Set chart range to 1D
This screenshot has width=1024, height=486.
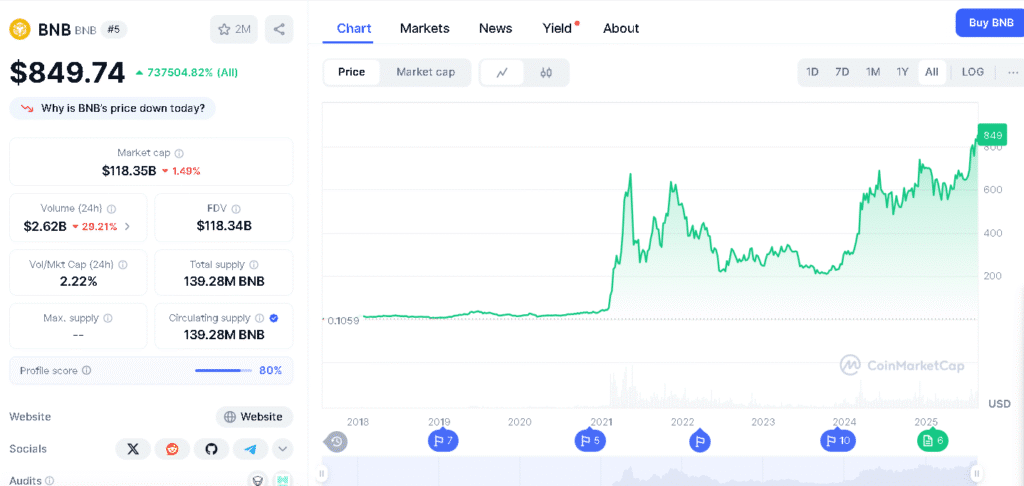click(812, 73)
